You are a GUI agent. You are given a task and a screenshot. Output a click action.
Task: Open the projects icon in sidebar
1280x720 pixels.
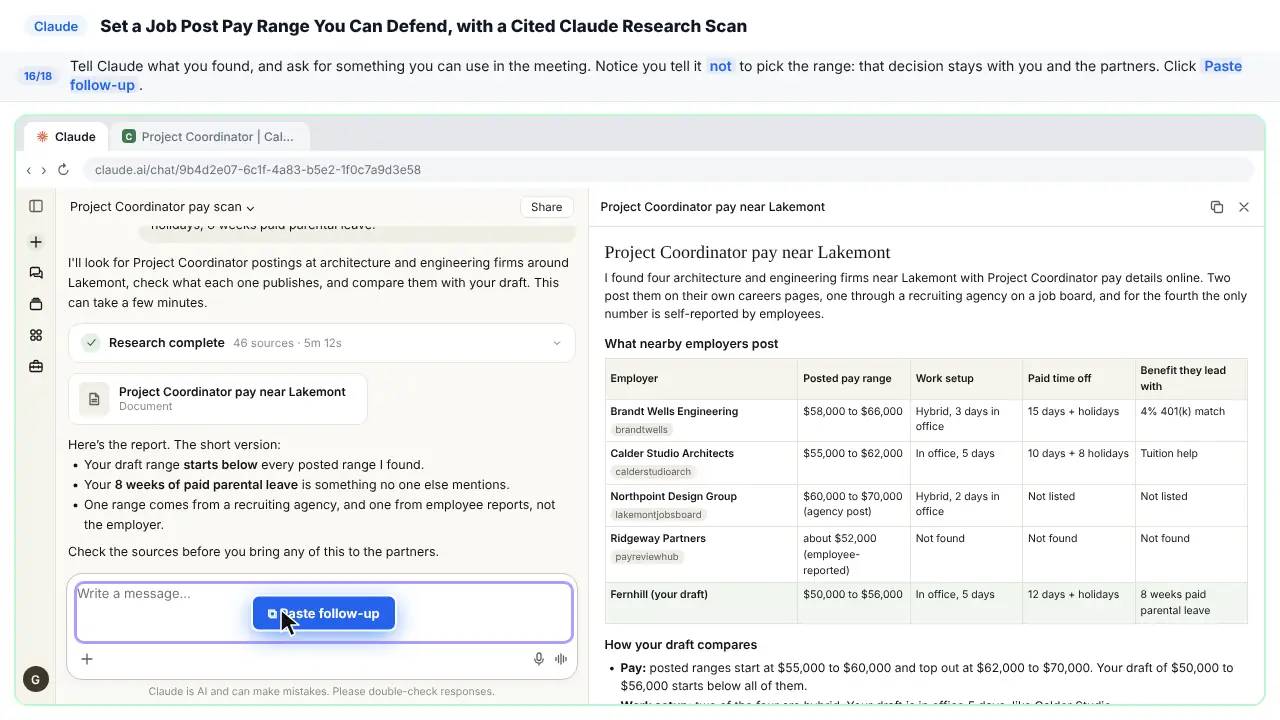click(x=36, y=304)
